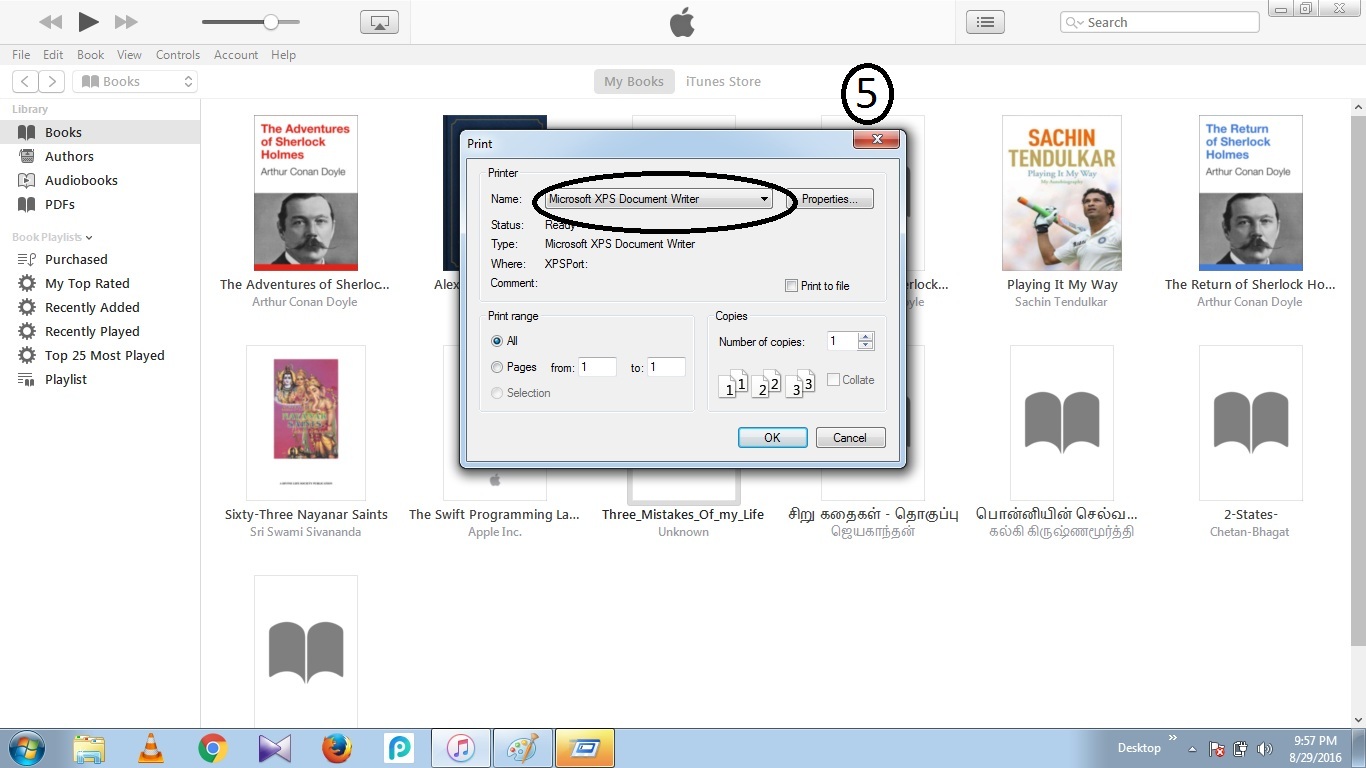This screenshot has width=1366, height=768.
Task: Skip ahead with the Next track button
Action: (x=126, y=22)
